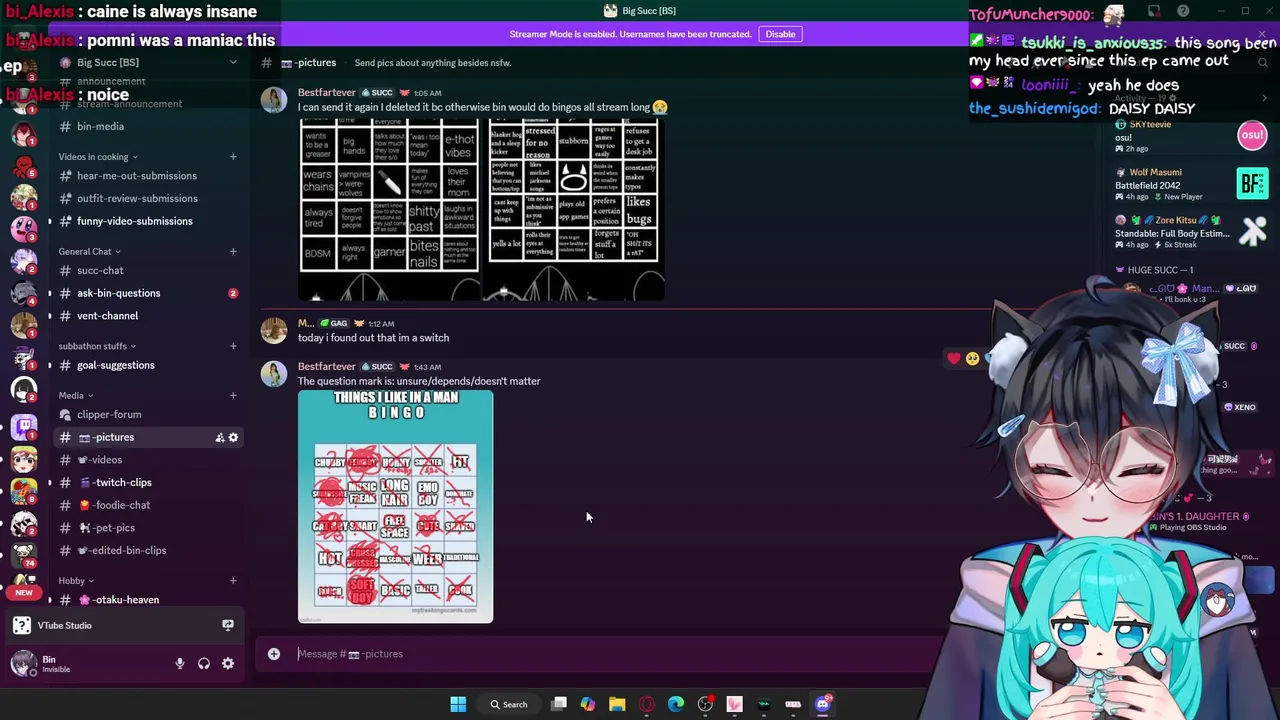Open outfit-review-submissions channel
The width and height of the screenshot is (1280, 720).
148,199
